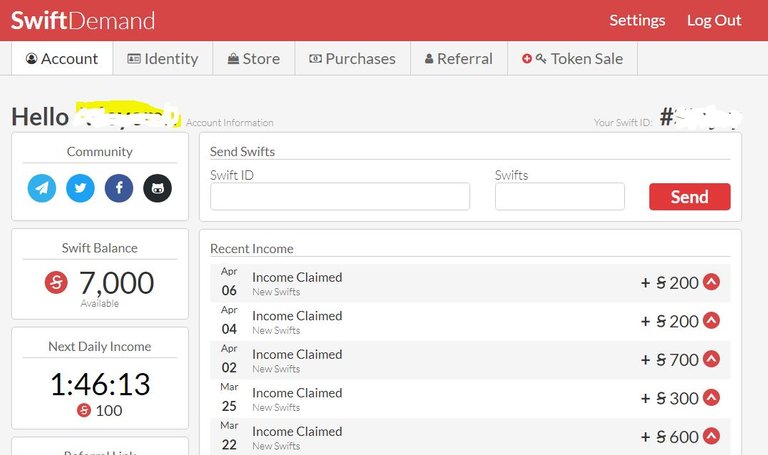The height and width of the screenshot is (455, 768).
Task: Open the Facebook community icon
Action: [119, 188]
